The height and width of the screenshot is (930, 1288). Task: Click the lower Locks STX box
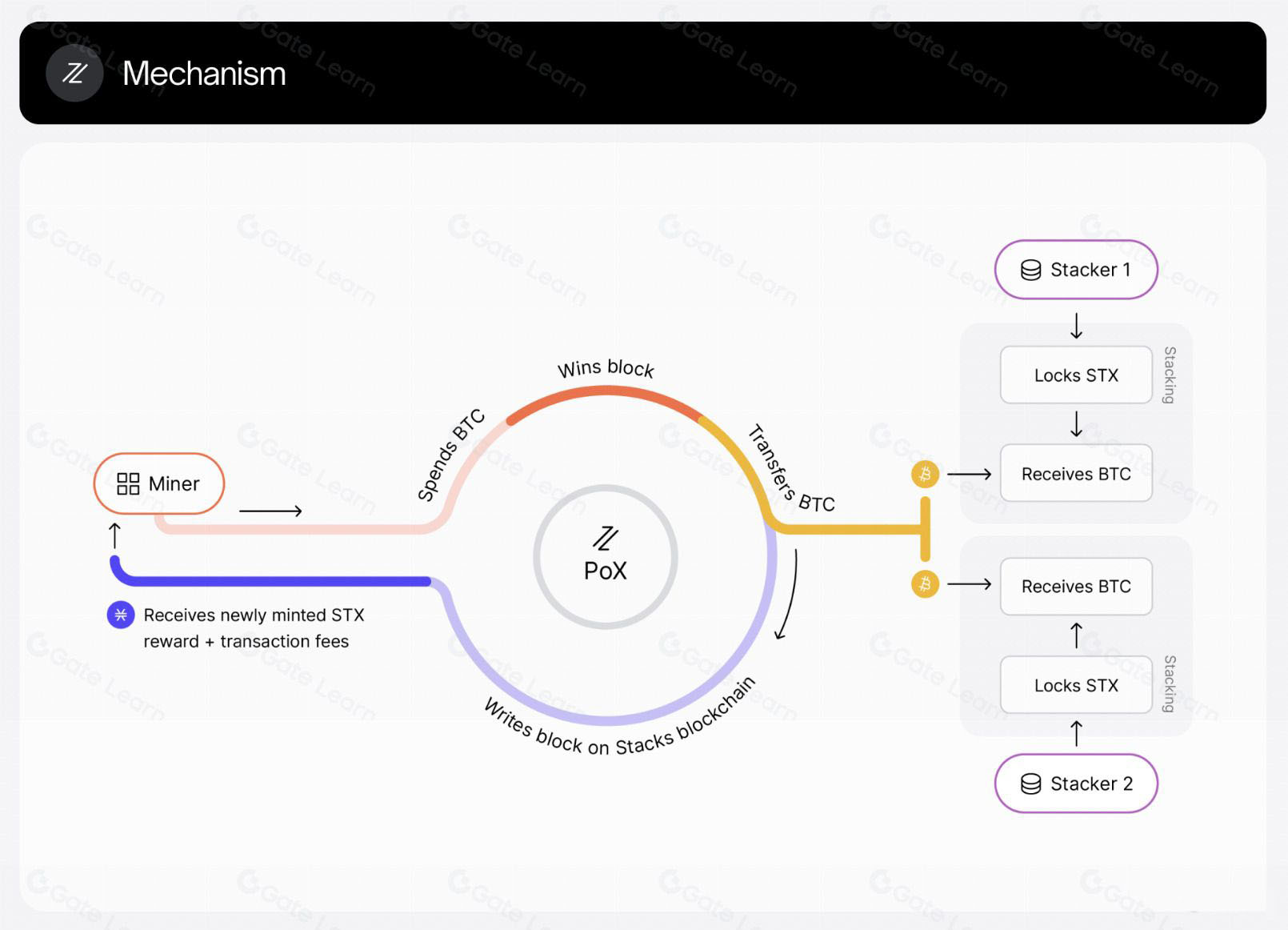click(1076, 685)
